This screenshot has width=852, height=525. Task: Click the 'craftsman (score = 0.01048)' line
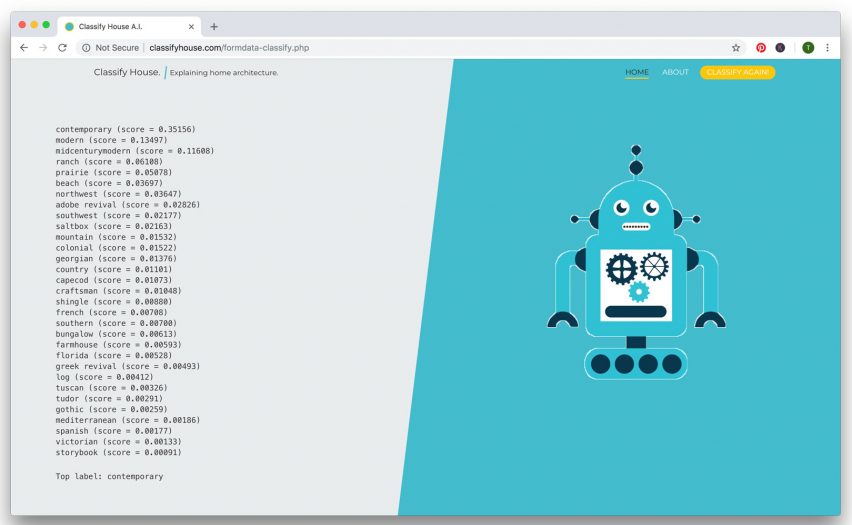pos(118,291)
